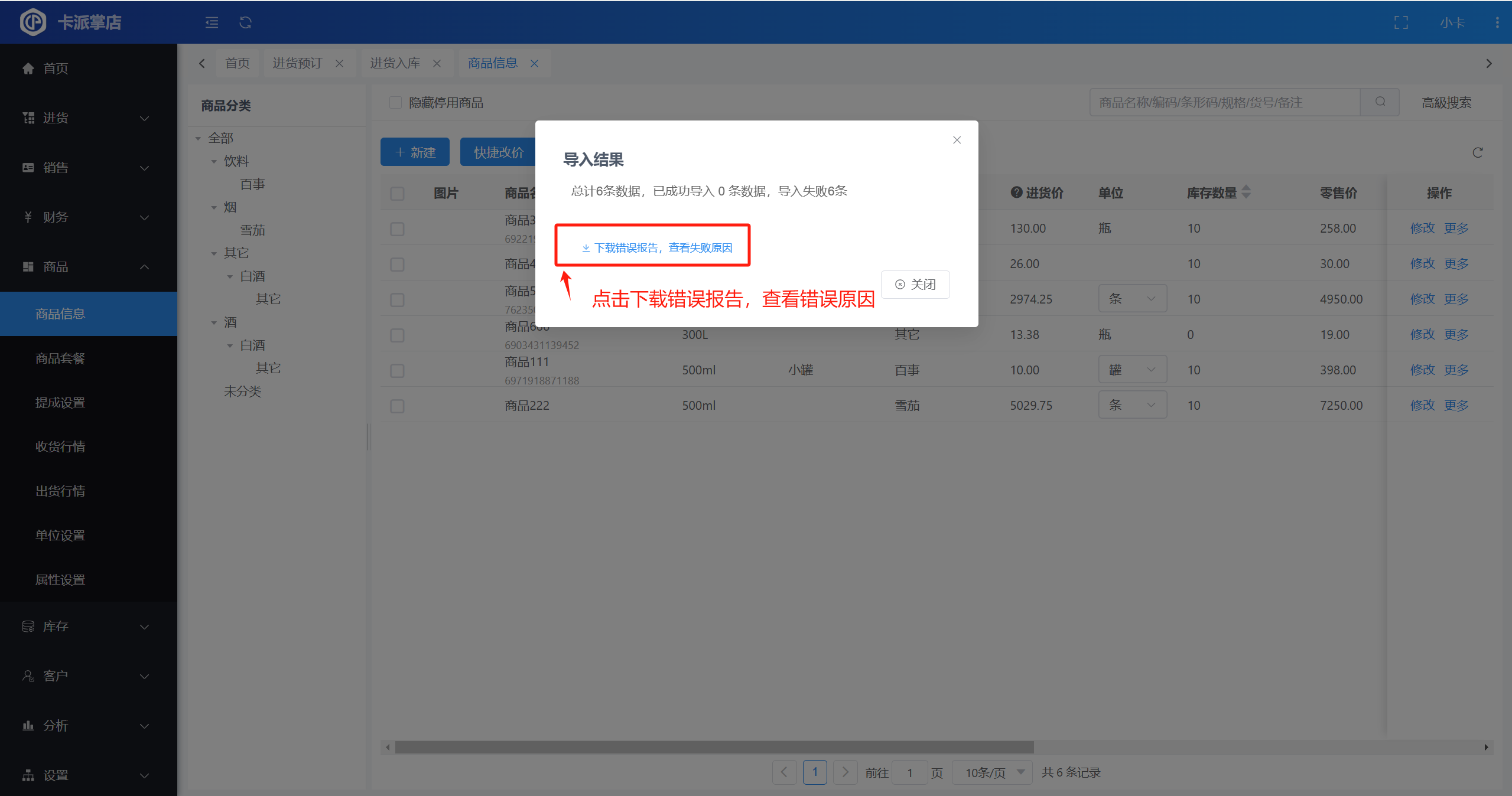Image resolution: width=1512 pixels, height=796 pixels.
Task: Open the 10条/页 page size dropdown
Action: [x=993, y=772]
